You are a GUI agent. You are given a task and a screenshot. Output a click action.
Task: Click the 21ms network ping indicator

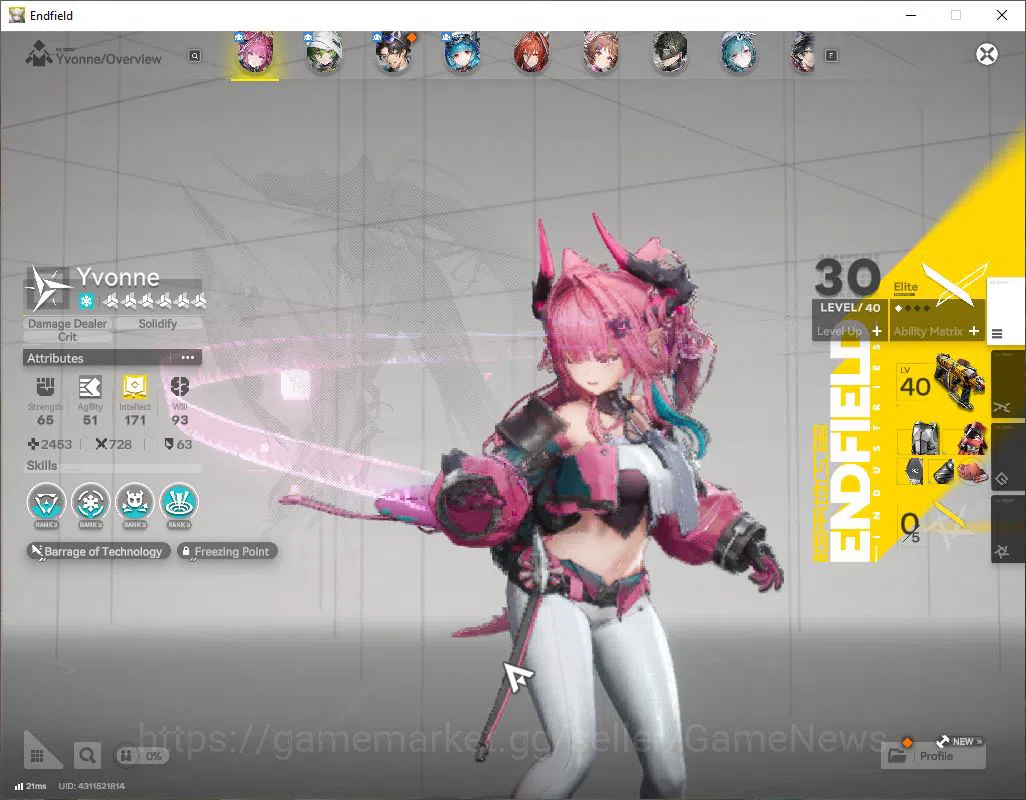pos(31,786)
